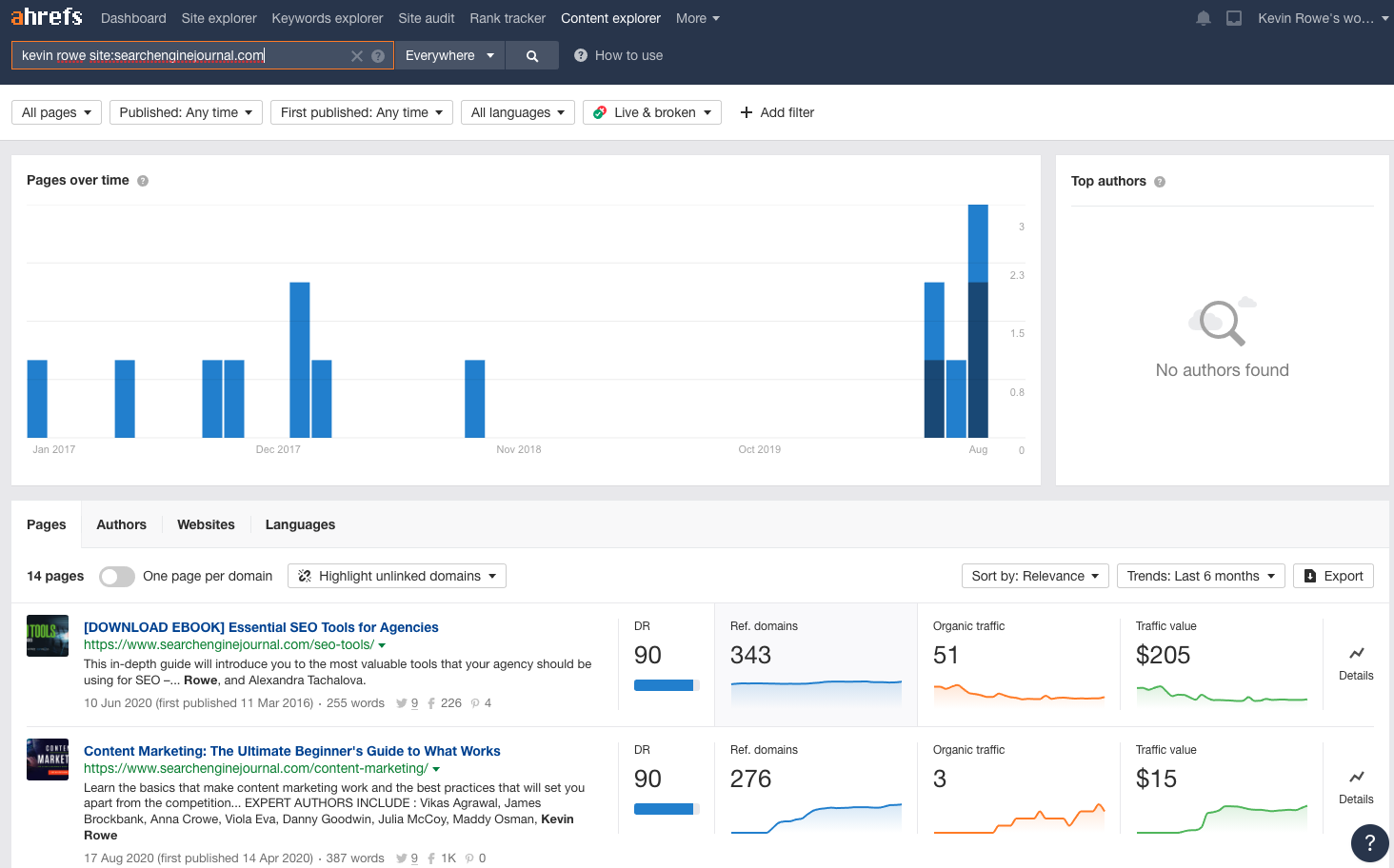Click the Content Marketing article thumbnail

coord(48,759)
